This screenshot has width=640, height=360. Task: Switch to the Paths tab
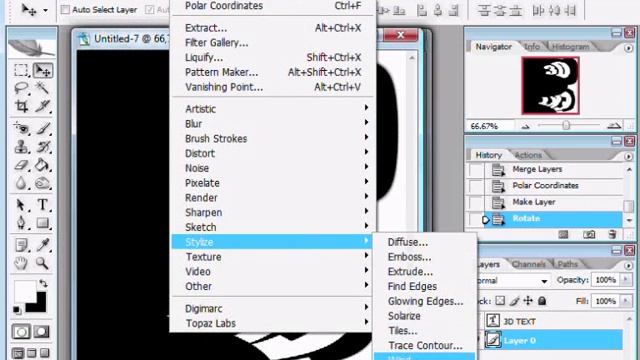point(567,264)
